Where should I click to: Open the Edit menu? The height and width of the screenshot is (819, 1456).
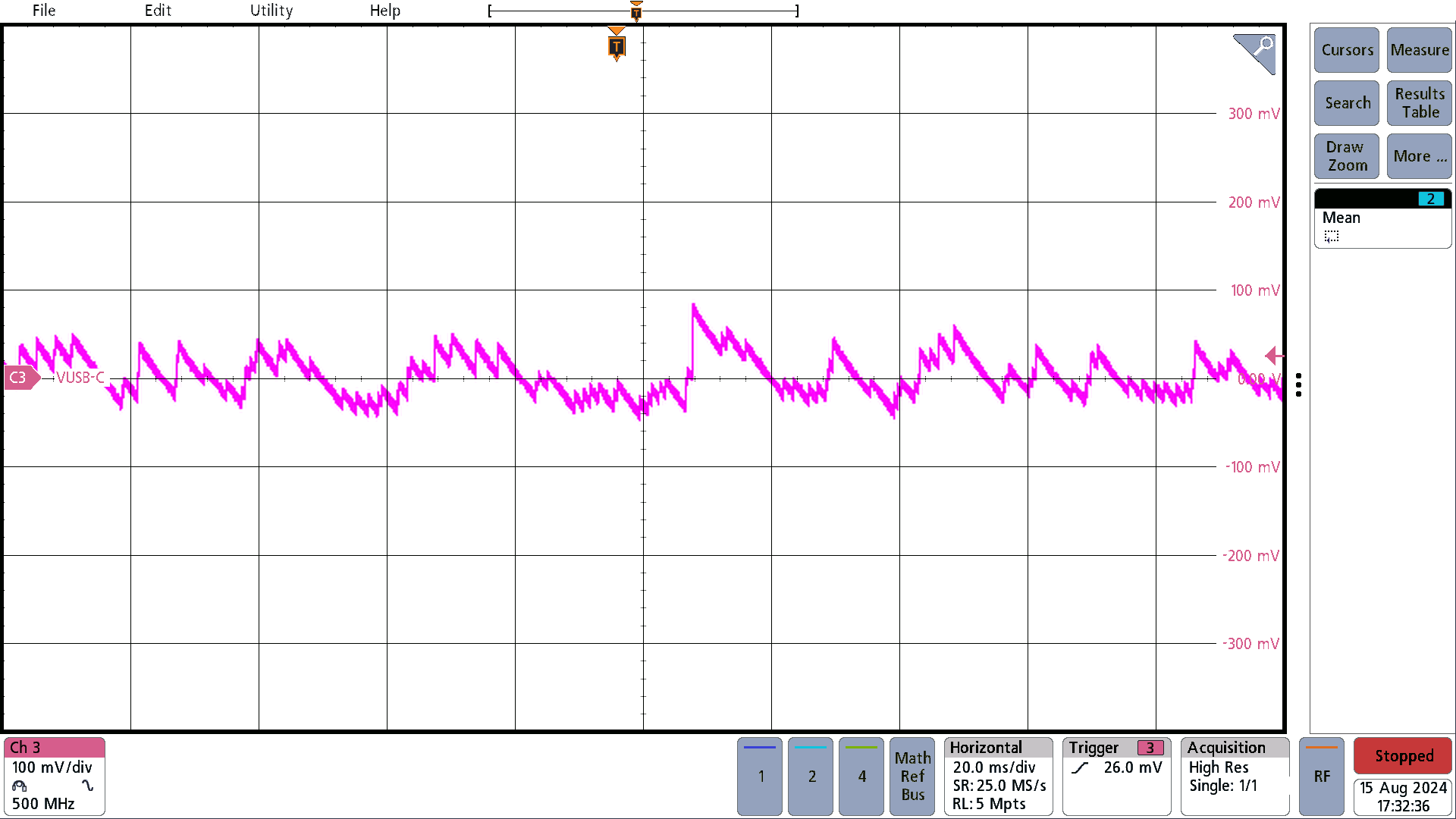pyautogui.click(x=158, y=11)
